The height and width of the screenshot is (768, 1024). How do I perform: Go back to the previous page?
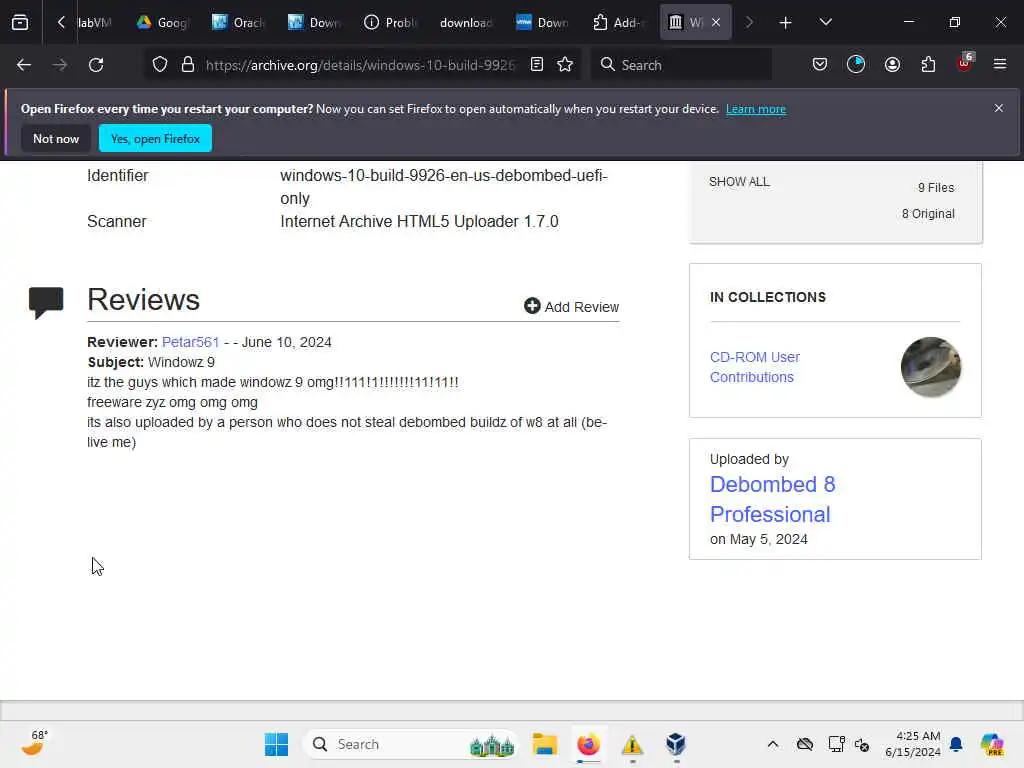point(24,65)
